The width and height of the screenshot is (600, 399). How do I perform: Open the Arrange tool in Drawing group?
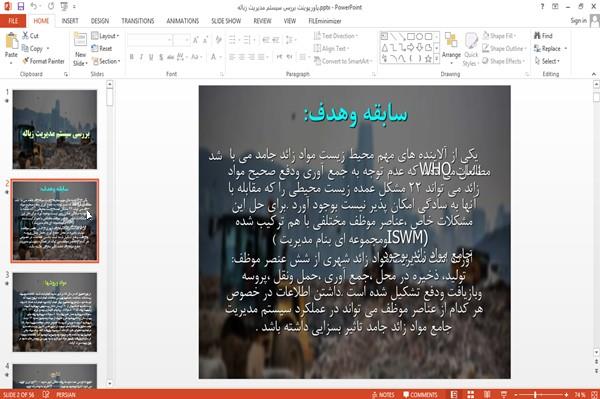point(451,46)
